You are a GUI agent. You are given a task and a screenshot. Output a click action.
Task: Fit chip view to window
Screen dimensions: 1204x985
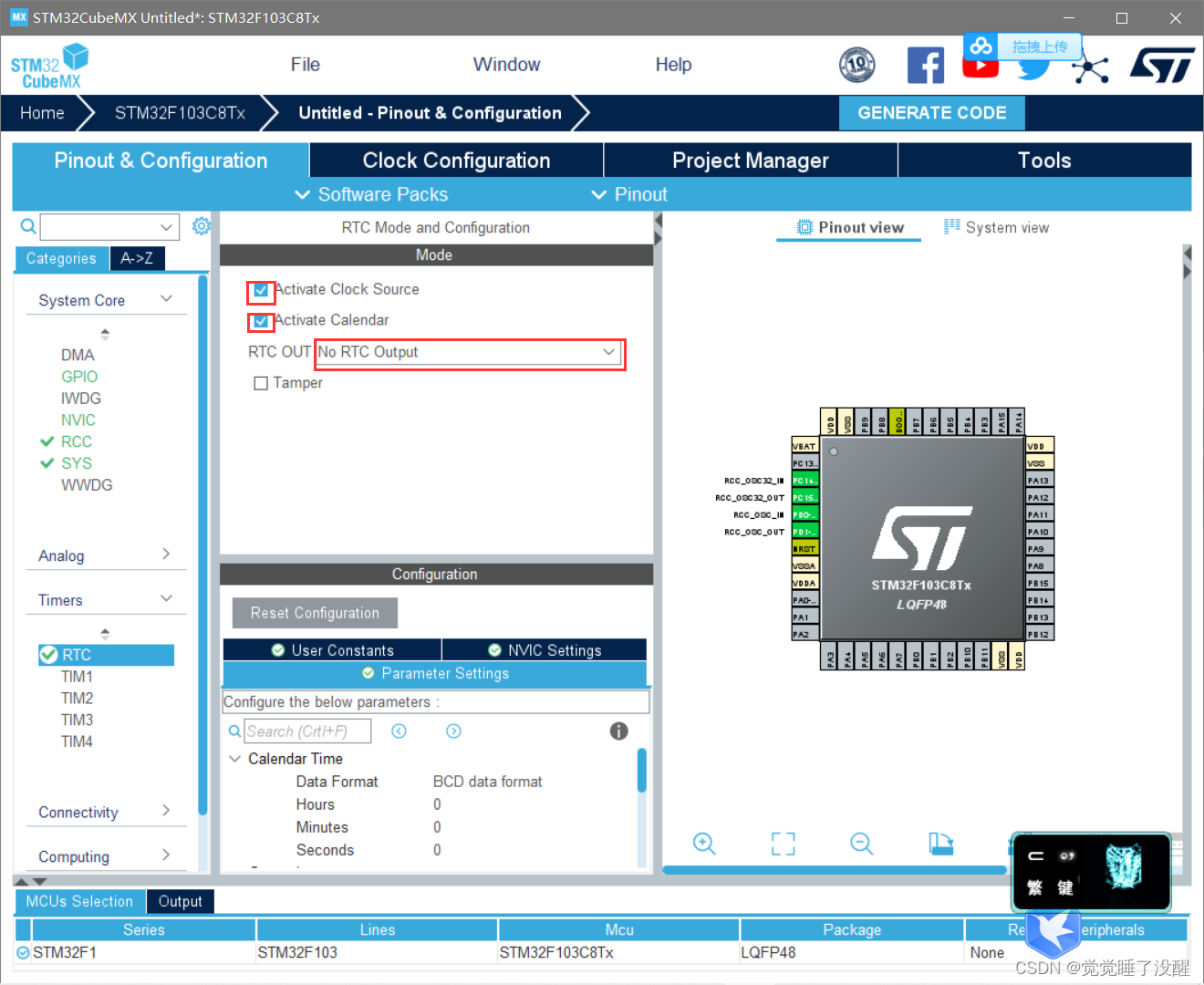coord(783,844)
